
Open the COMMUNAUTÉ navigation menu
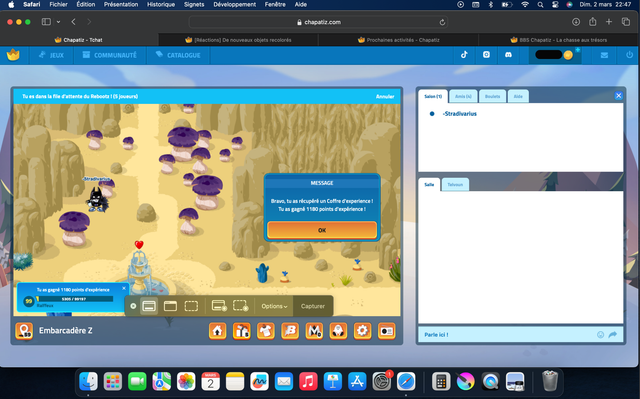(109, 55)
